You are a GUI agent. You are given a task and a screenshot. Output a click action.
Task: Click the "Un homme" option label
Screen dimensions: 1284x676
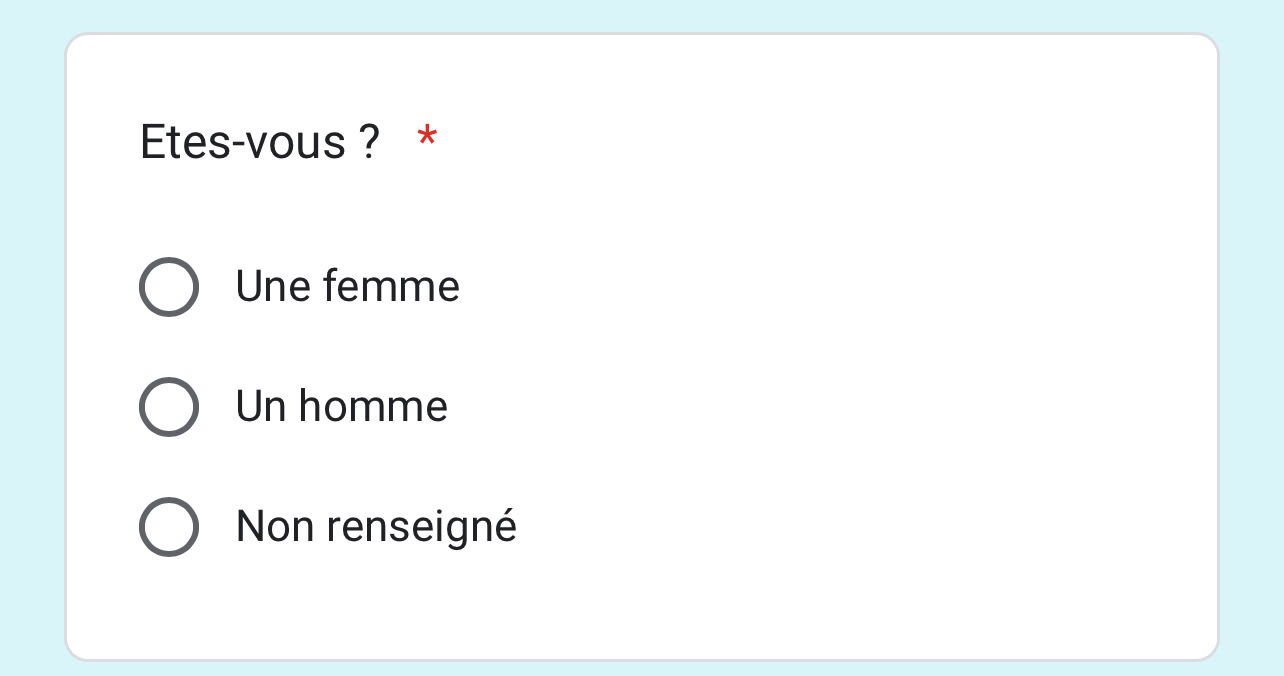(x=341, y=407)
